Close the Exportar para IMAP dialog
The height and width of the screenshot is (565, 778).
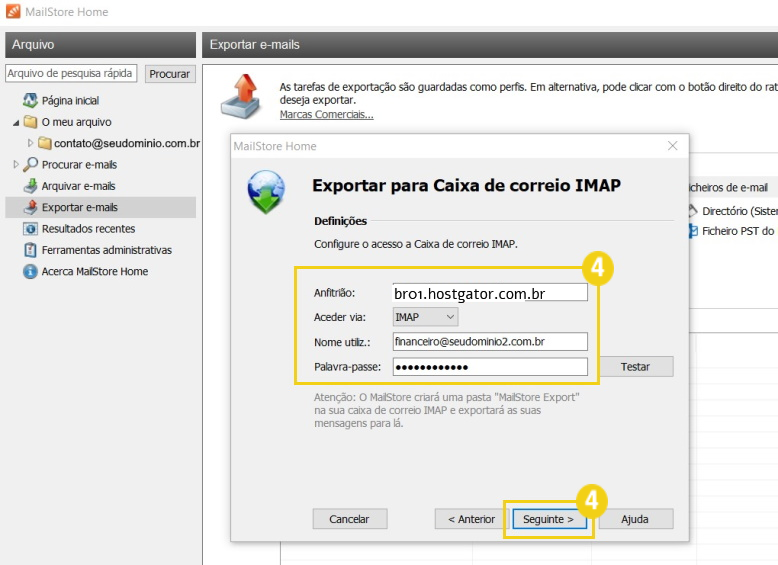[672, 146]
